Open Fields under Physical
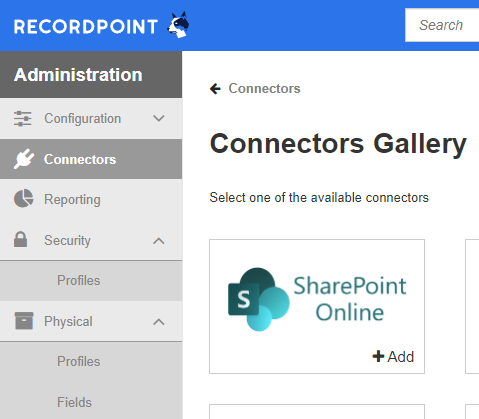 (x=91, y=402)
